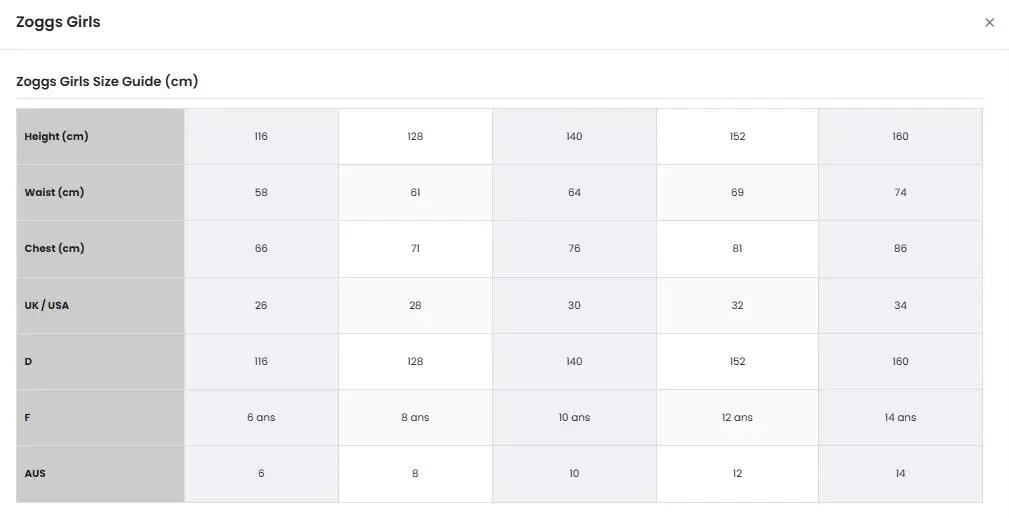Select the AUS row header cell

pos(100,474)
